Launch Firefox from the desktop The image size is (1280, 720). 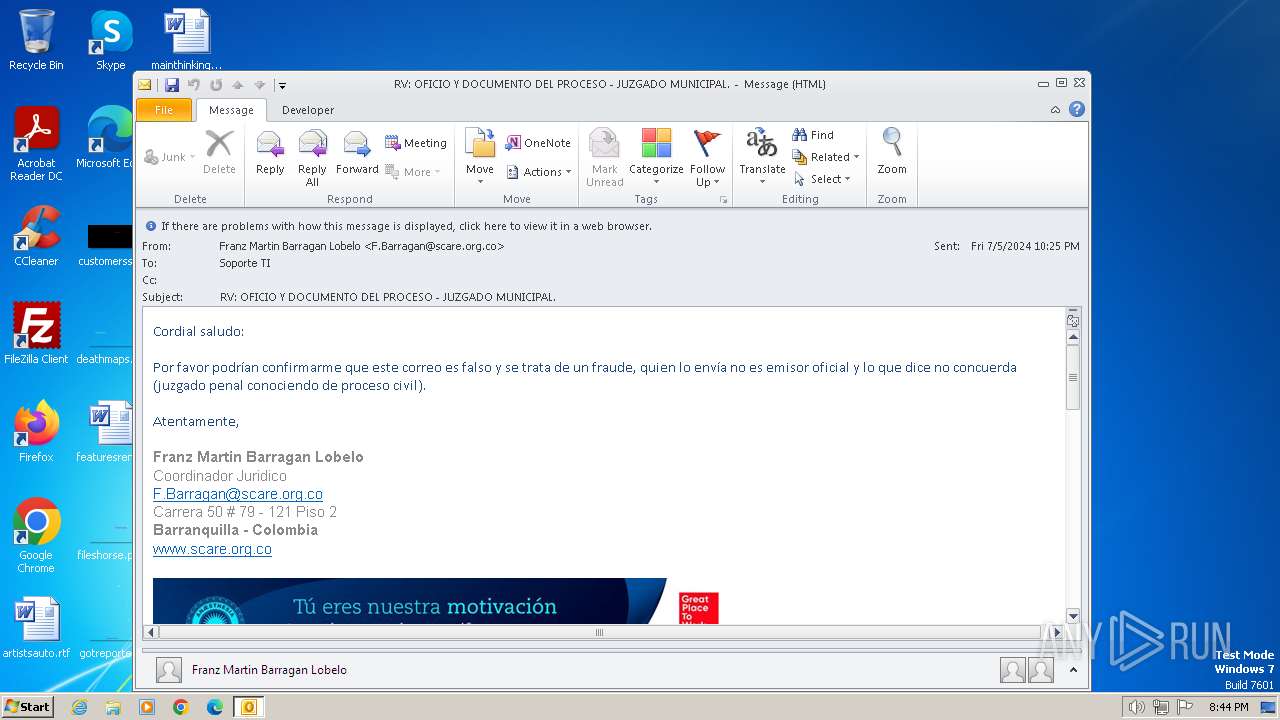click(x=36, y=432)
